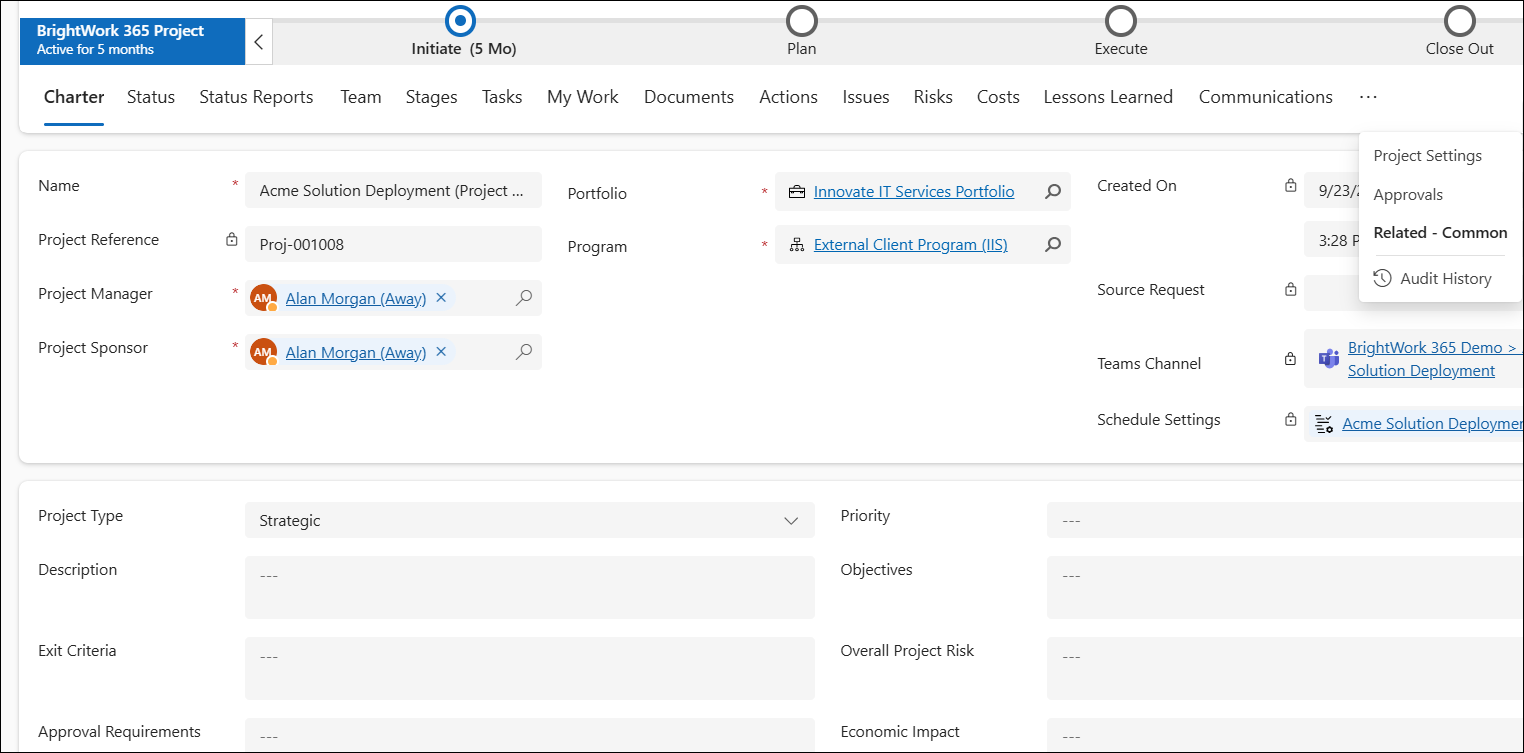The height and width of the screenshot is (753, 1524).
Task: Edit the Economic Impact field
Action: point(1284,734)
